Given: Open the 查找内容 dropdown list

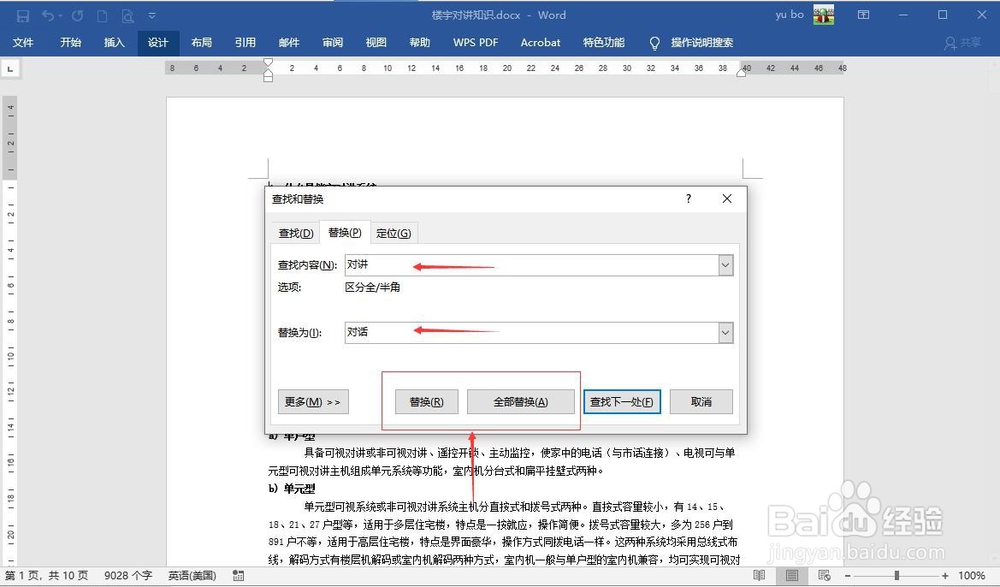Looking at the screenshot, I should coord(727,265).
